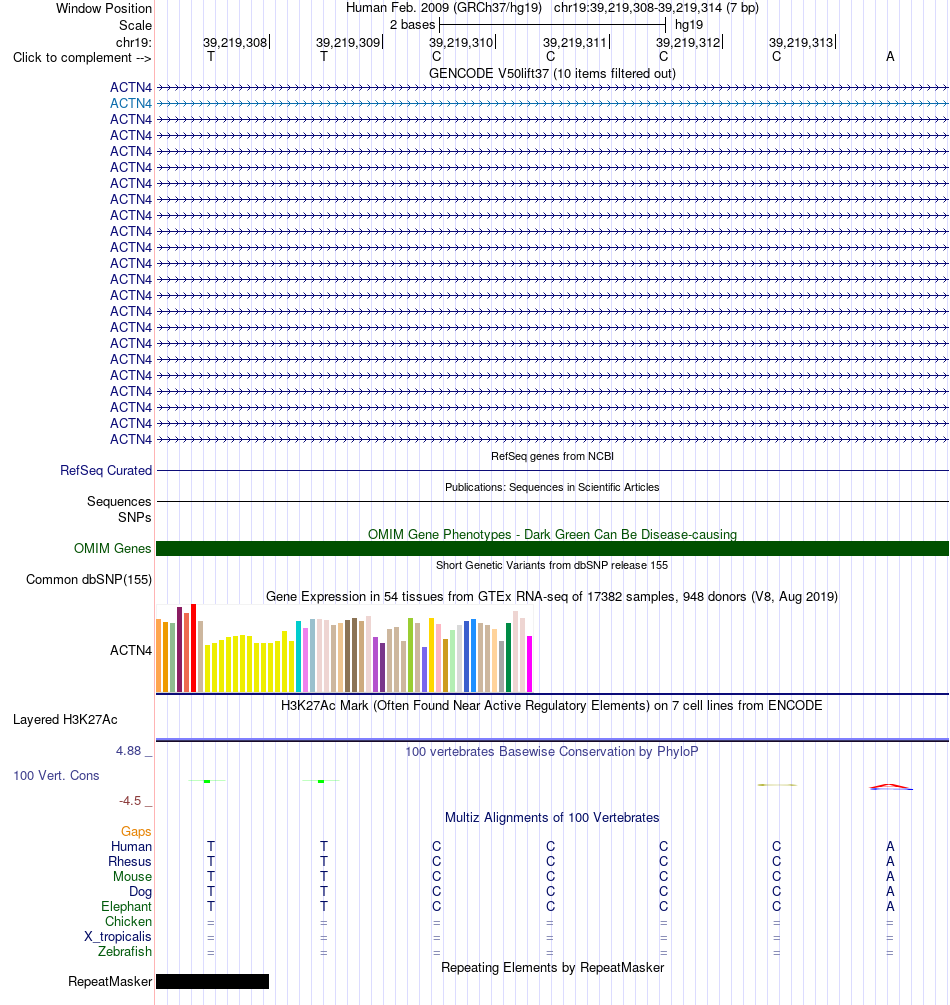
Task: Click the 'OMIM Genes' track label
Action: click(112, 548)
